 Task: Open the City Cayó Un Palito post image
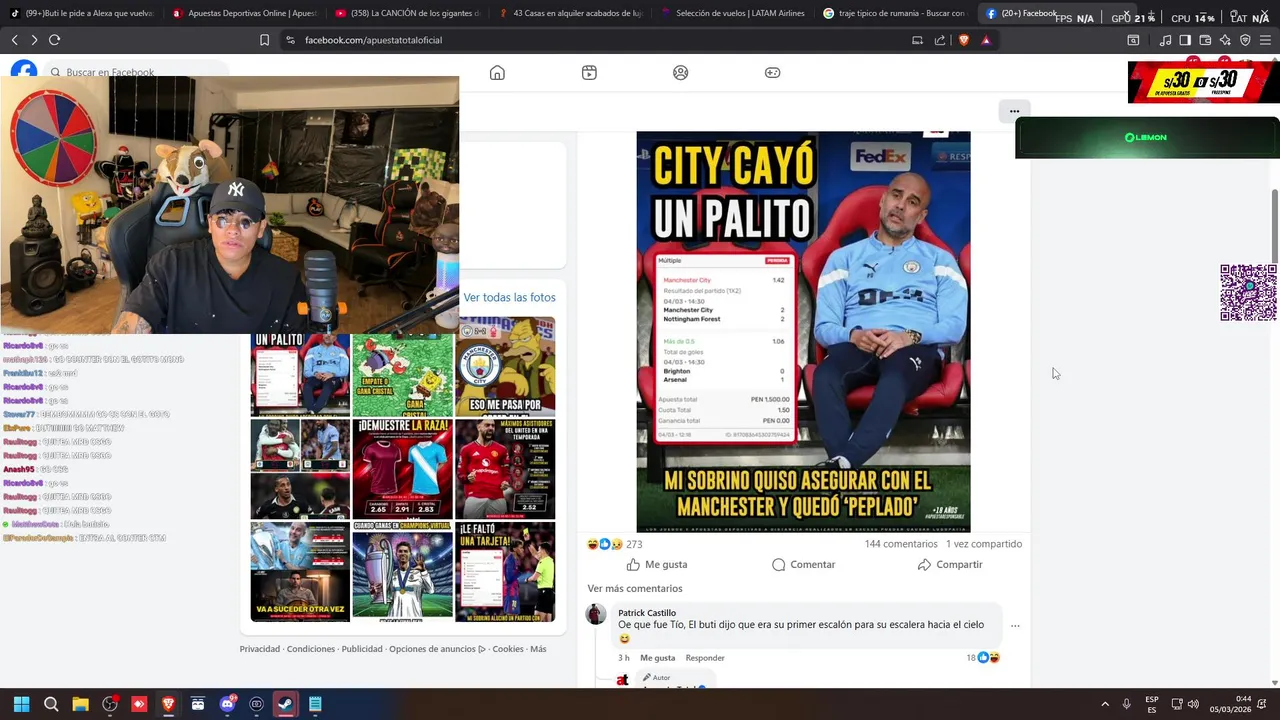click(x=803, y=332)
